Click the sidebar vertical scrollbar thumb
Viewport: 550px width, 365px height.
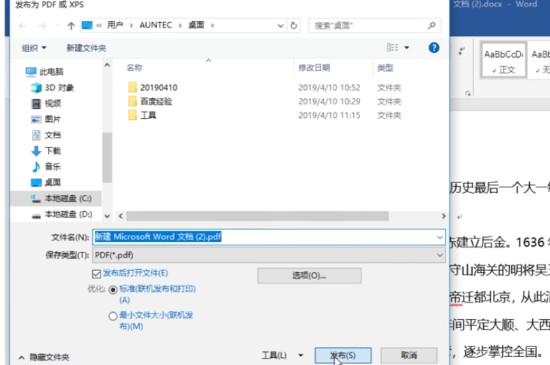tap(107, 157)
